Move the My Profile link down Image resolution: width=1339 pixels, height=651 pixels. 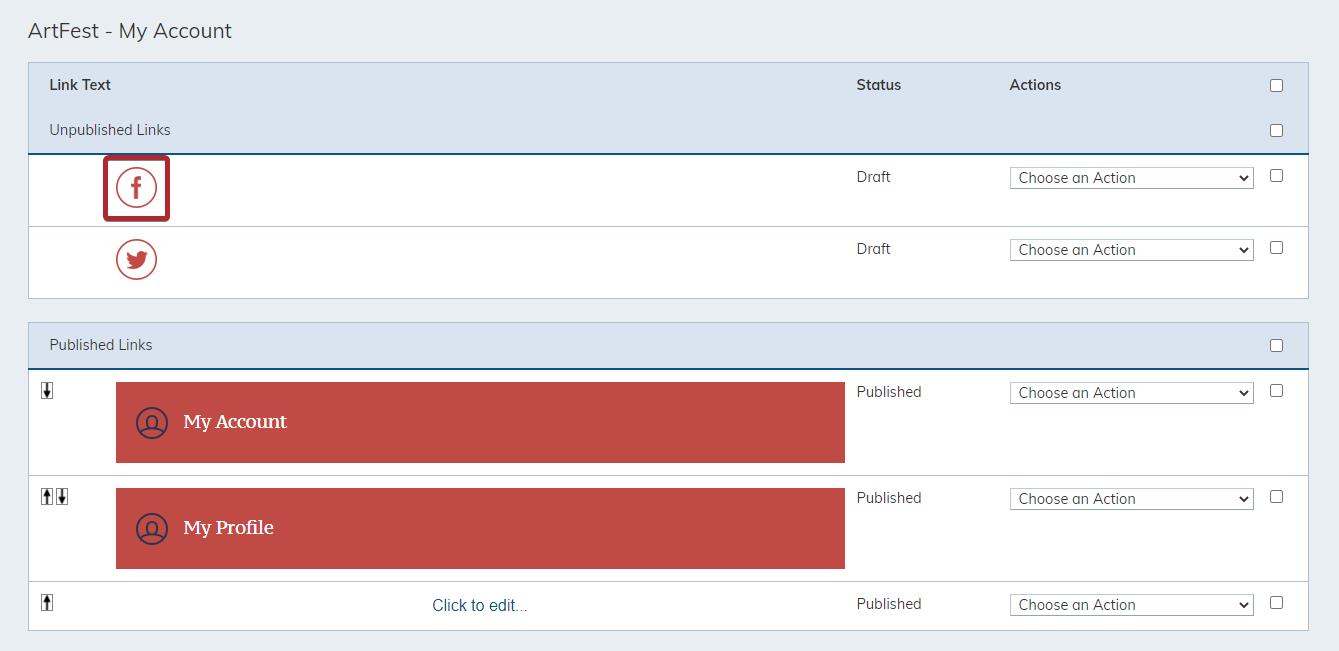(x=62, y=497)
